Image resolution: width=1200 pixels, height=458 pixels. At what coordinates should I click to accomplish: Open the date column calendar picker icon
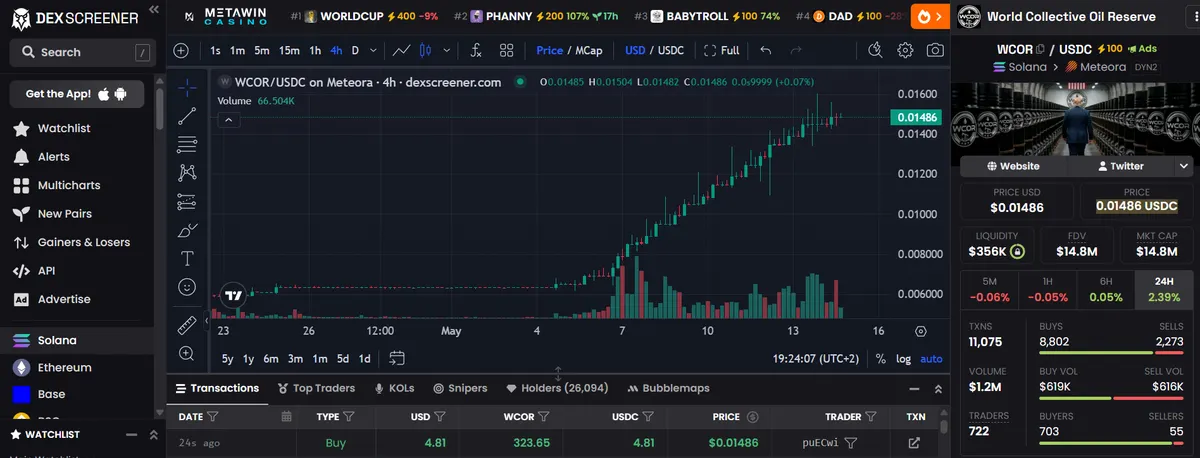[x=286, y=416]
